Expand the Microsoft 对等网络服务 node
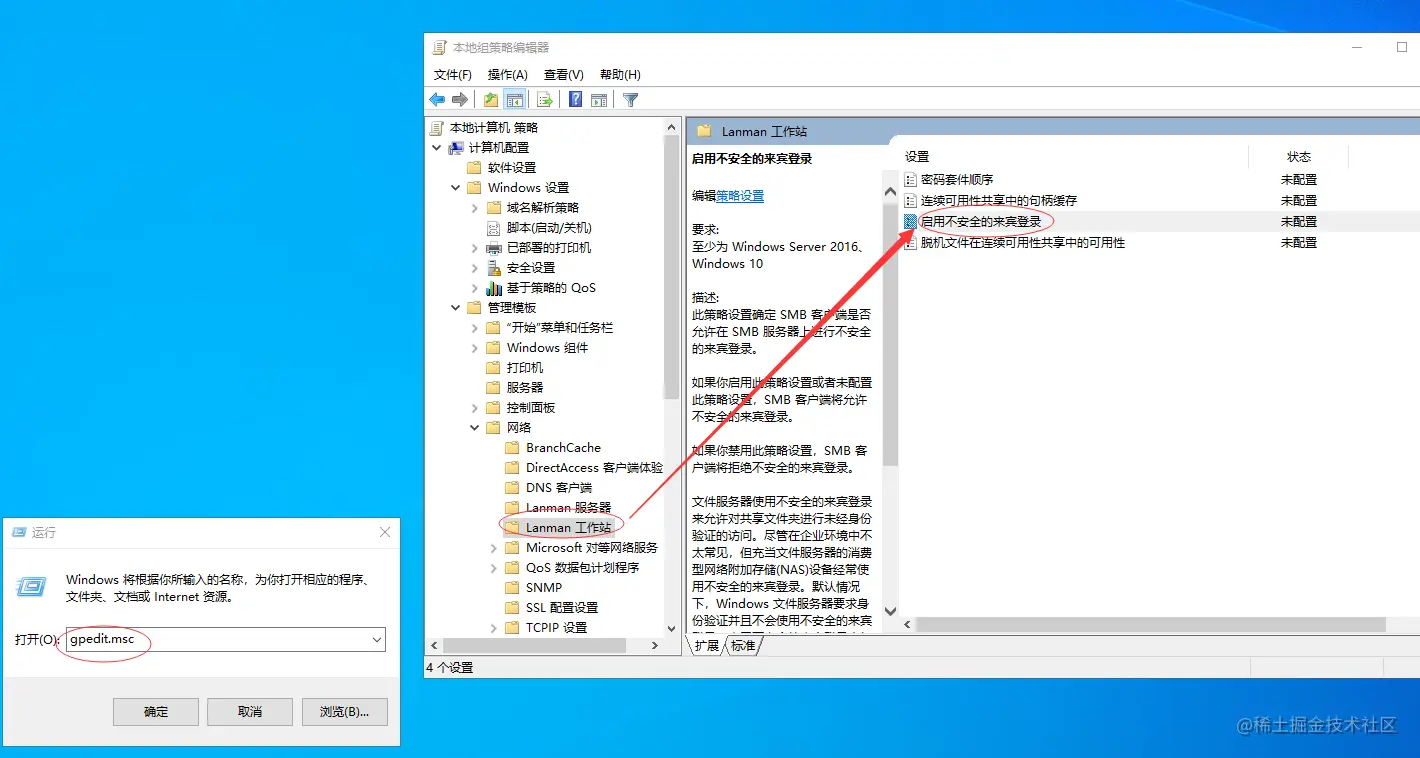The height and width of the screenshot is (758, 1420). 494,548
